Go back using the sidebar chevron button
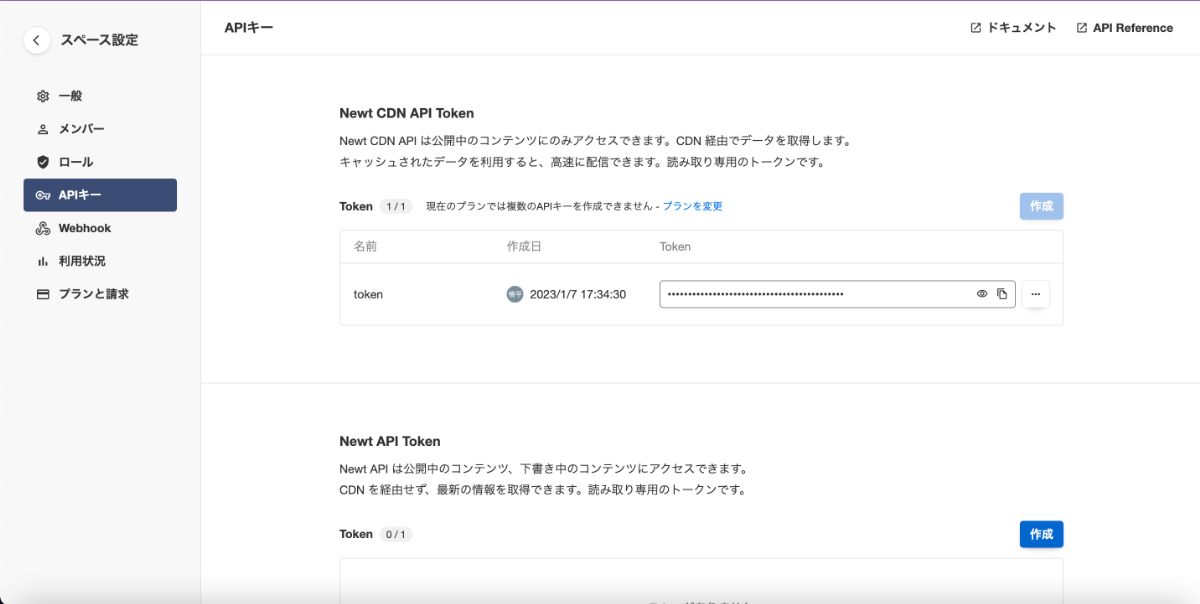The width and height of the screenshot is (1200, 604). click(36, 40)
